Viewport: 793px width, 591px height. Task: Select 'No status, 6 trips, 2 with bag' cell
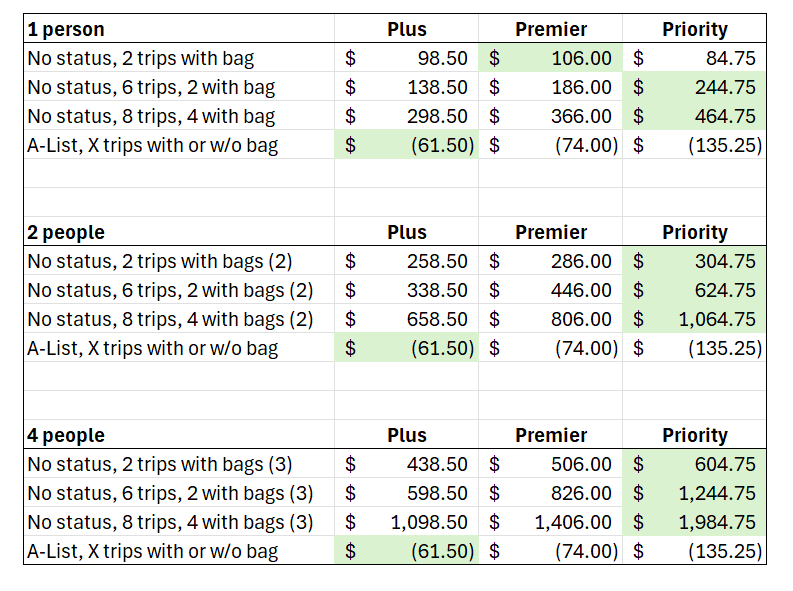[x=179, y=87]
